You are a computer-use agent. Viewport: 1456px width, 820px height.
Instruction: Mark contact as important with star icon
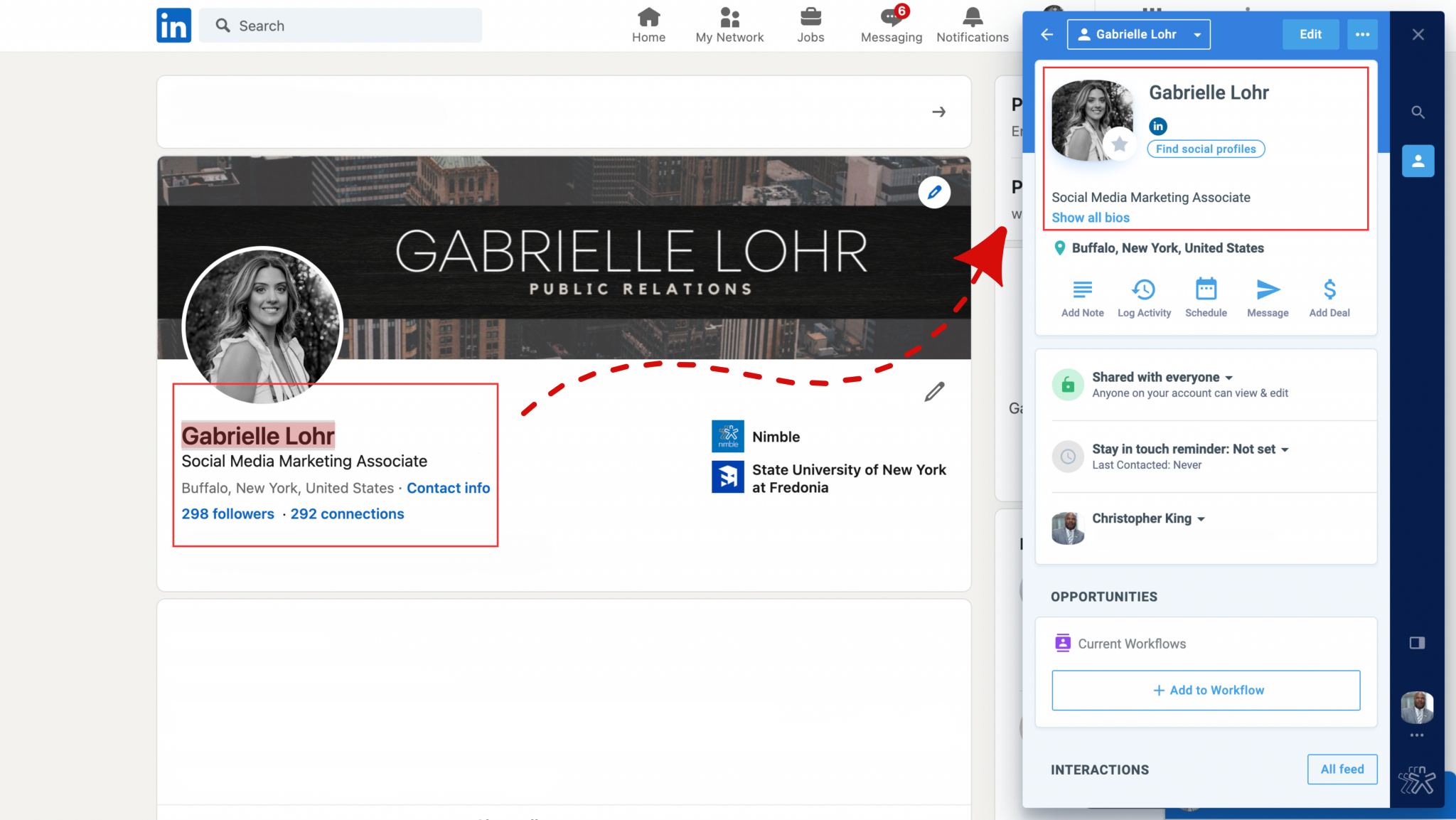[1120, 144]
